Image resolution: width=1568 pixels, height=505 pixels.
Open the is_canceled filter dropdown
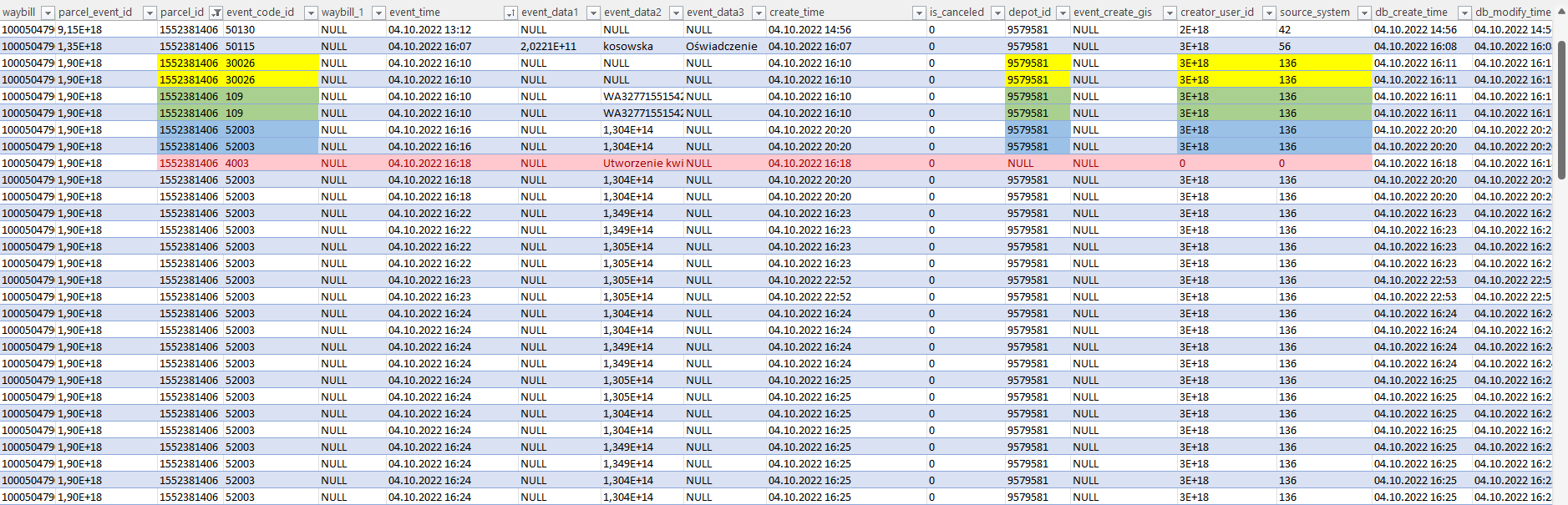click(x=997, y=13)
